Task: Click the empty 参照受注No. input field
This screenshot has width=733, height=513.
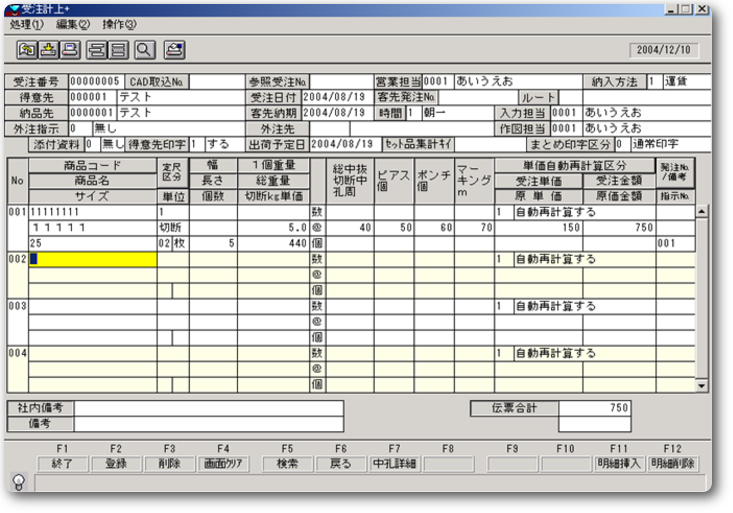Action: [x=341, y=82]
